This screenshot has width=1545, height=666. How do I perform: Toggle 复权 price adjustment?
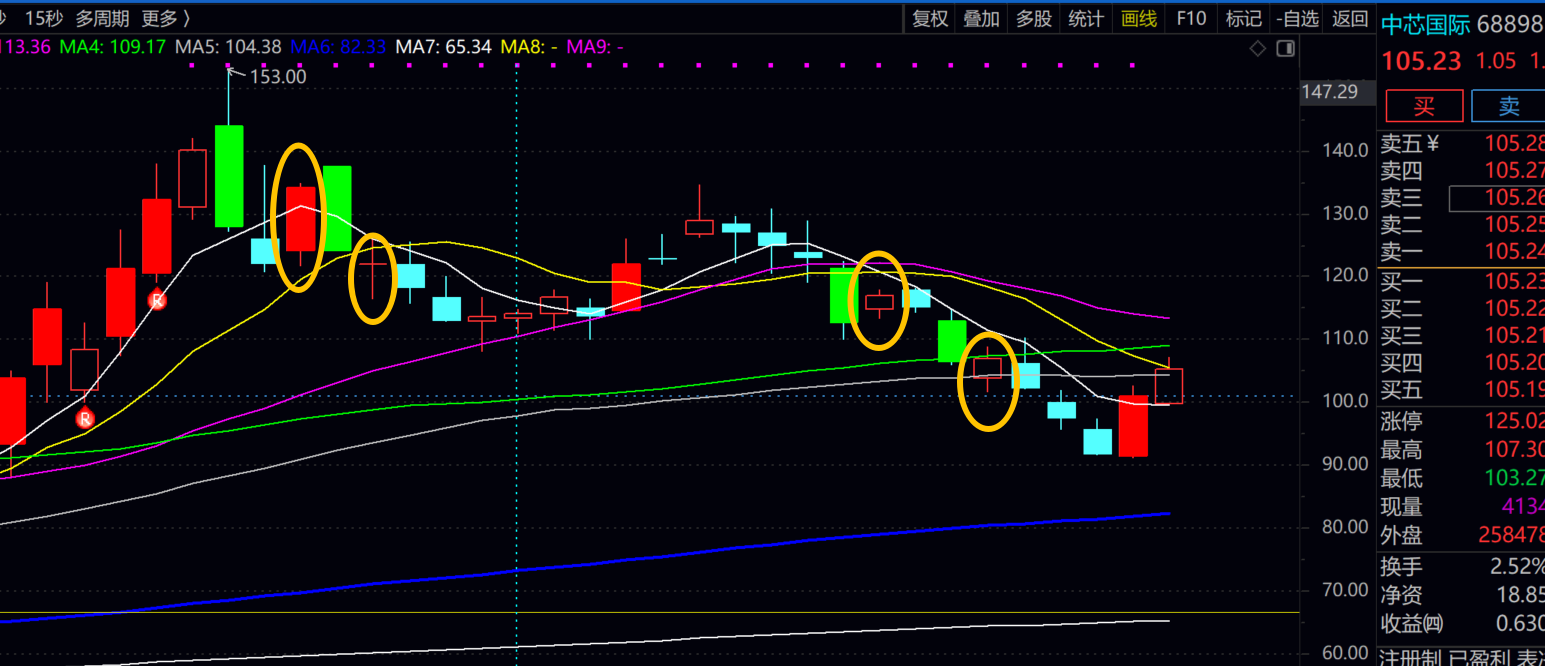(x=930, y=18)
